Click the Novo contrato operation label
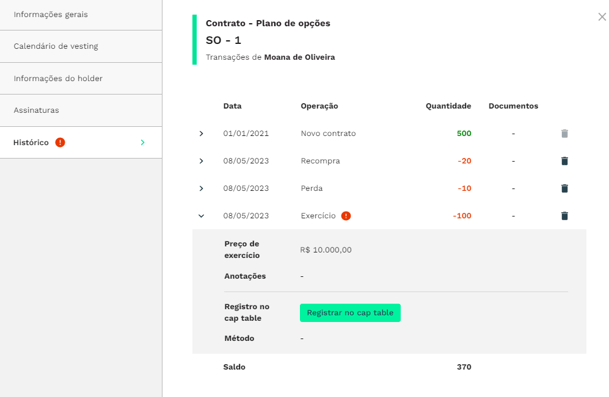Image resolution: width=609 pixels, height=397 pixels. pyautogui.click(x=328, y=134)
